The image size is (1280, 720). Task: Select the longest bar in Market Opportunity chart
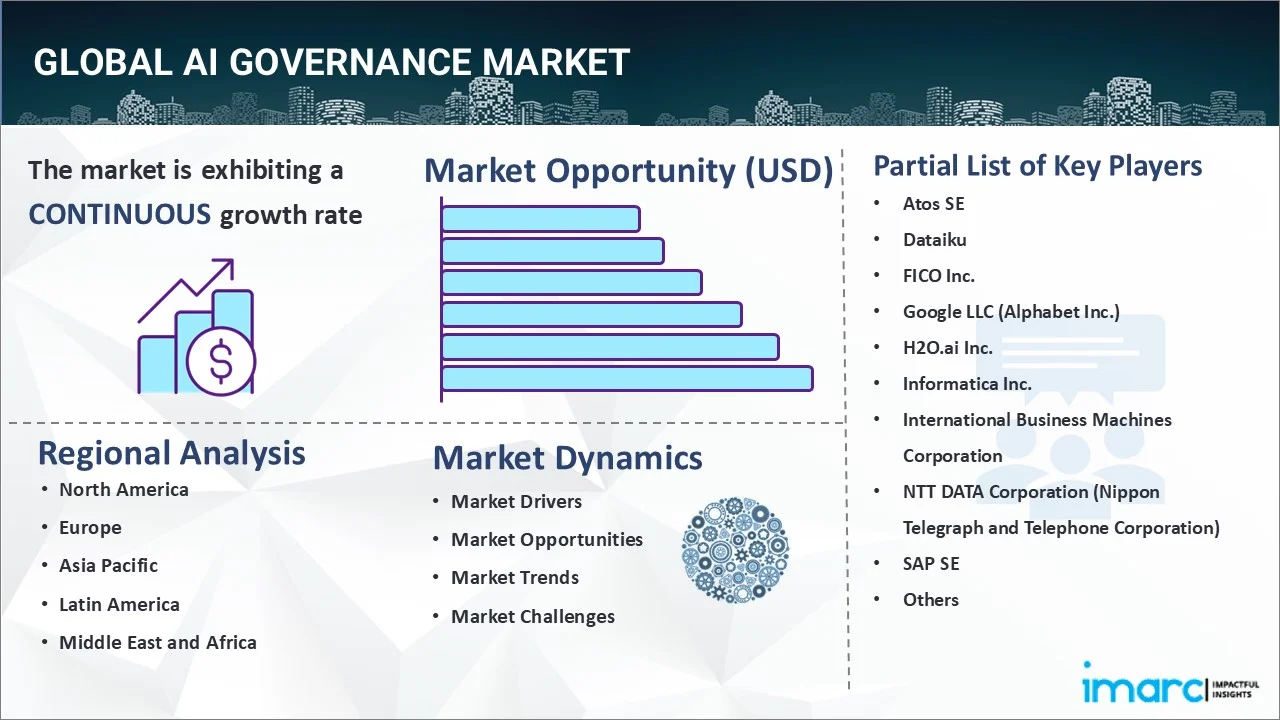[x=627, y=378]
